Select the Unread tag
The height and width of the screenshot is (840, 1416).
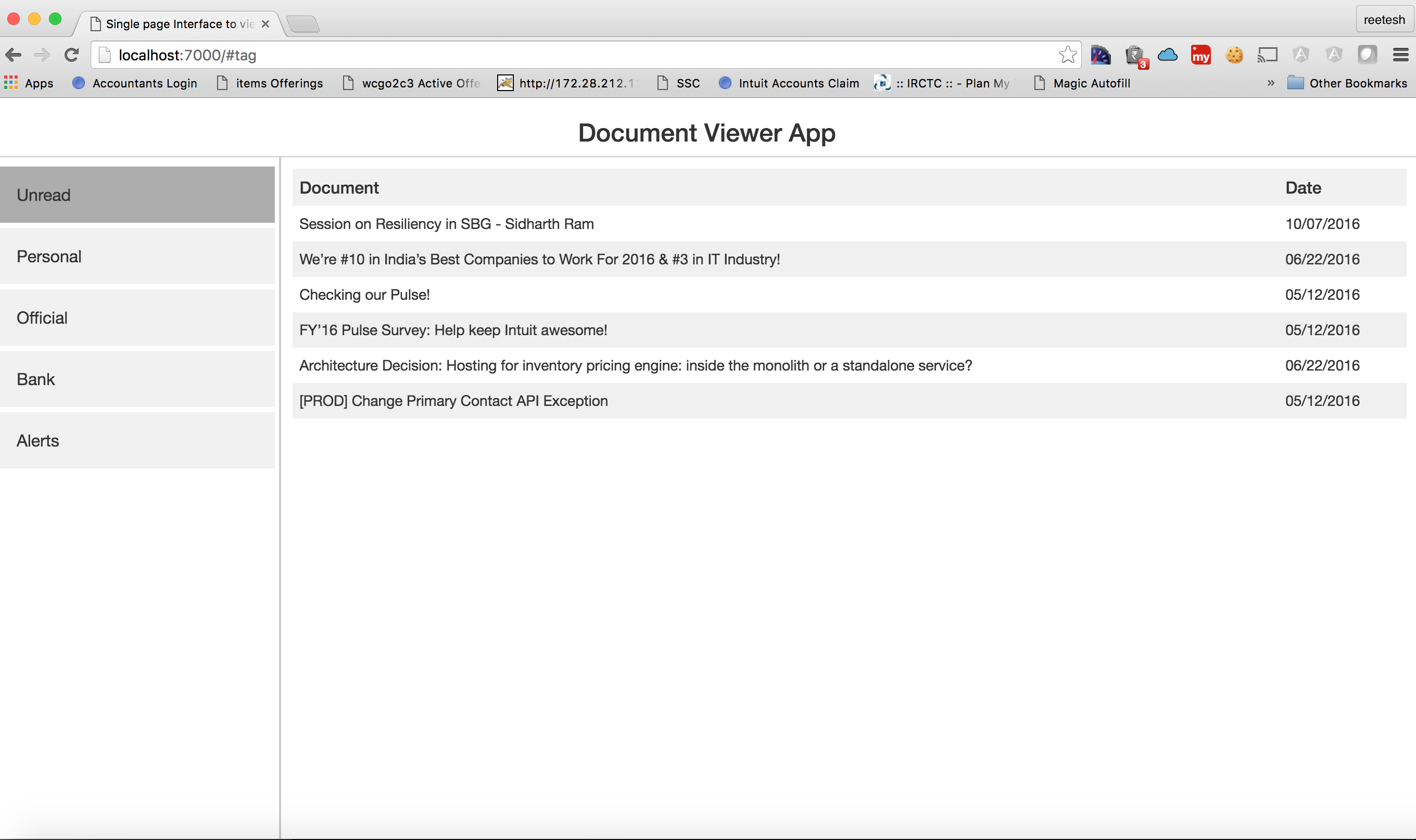[x=137, y=195]
